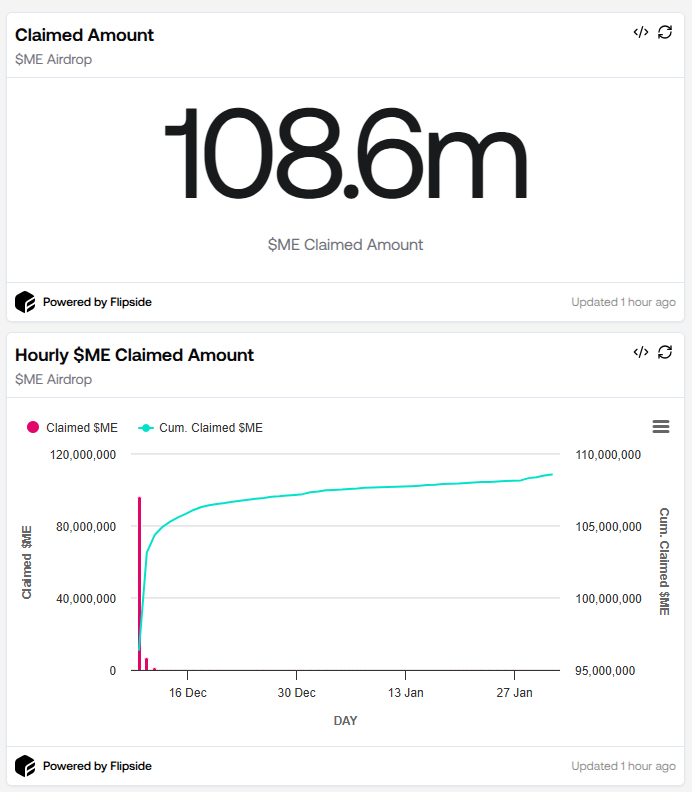Toggle the Cum. Claimed $ME legend series

pos(211,428)
